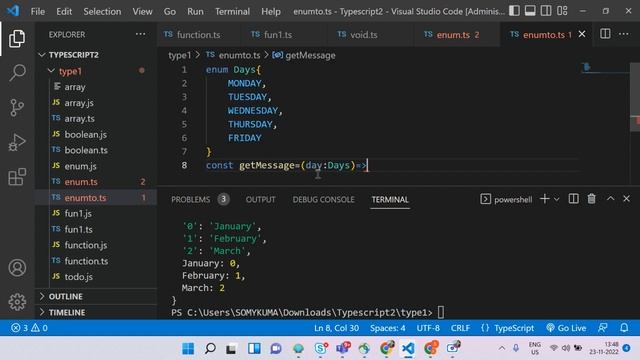This screenshot has height=360, width=640.
Task: Open the Explorer view in activity bar
Action: pos(17,38)
